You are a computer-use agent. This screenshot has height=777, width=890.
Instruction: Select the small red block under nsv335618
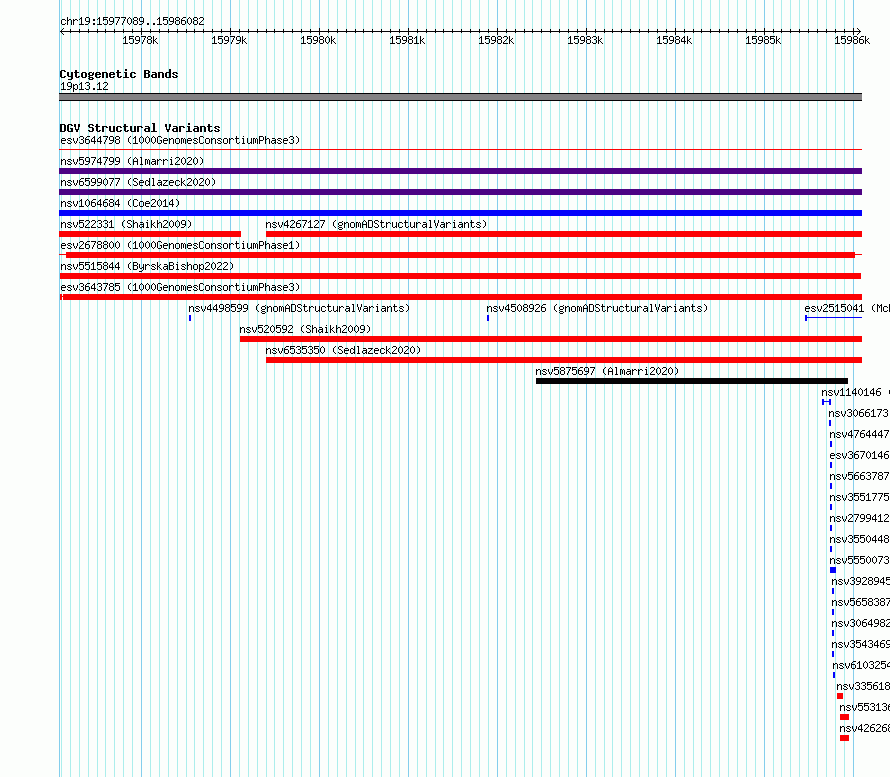[x=840, y=696]
